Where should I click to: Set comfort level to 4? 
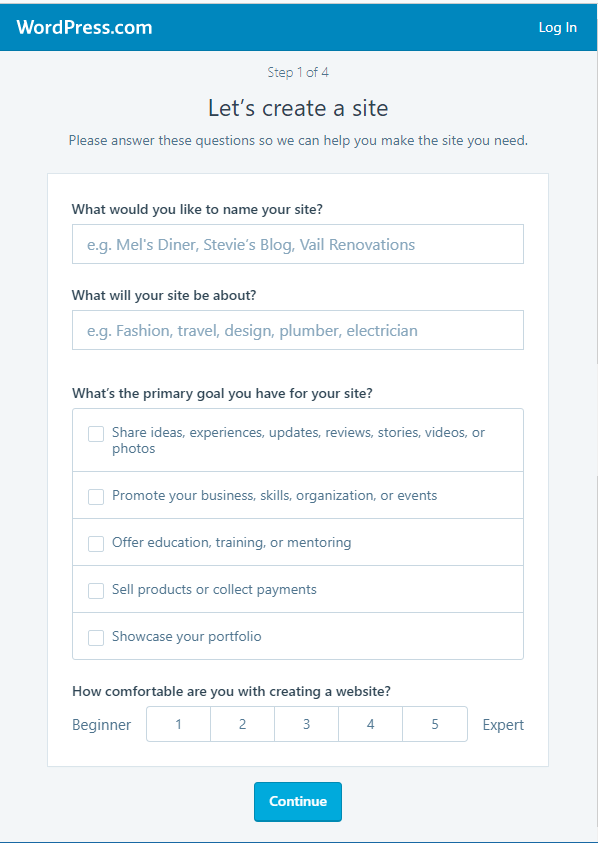click(x=371, y=724)
